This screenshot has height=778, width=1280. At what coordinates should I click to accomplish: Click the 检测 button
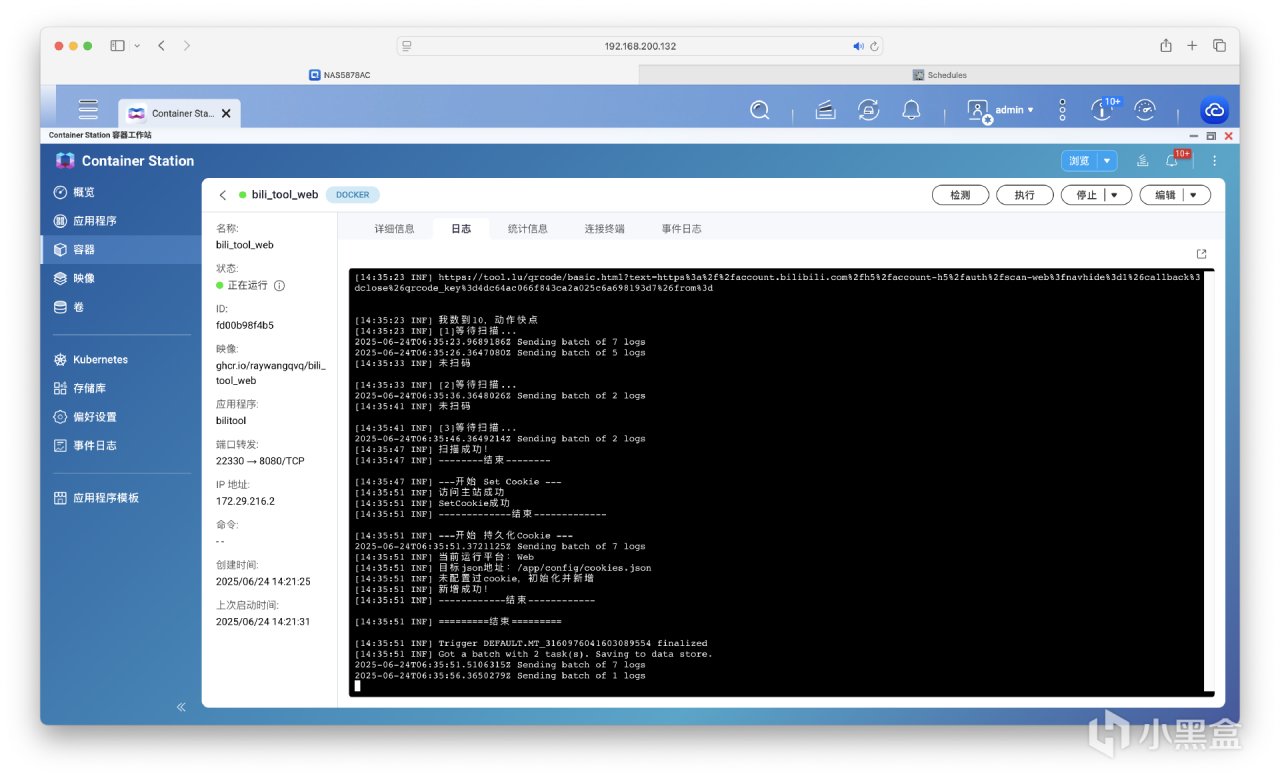click(x=961, y=195)
